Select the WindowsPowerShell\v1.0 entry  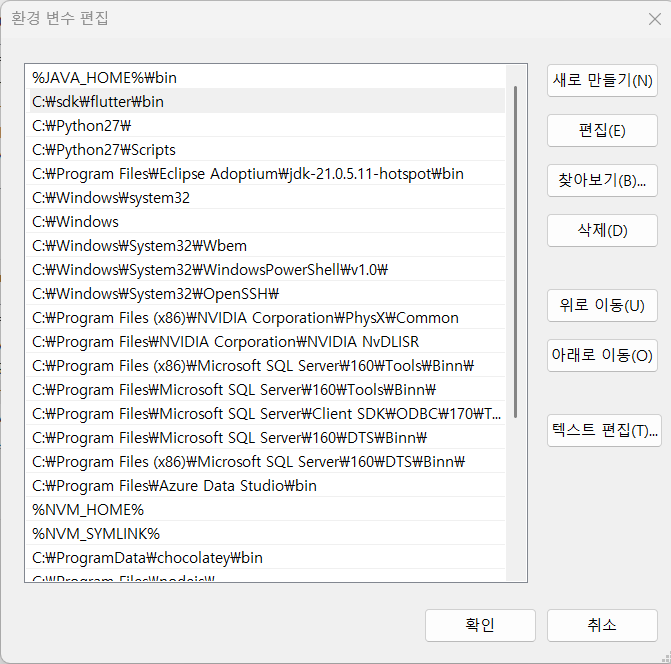point(266,270)
